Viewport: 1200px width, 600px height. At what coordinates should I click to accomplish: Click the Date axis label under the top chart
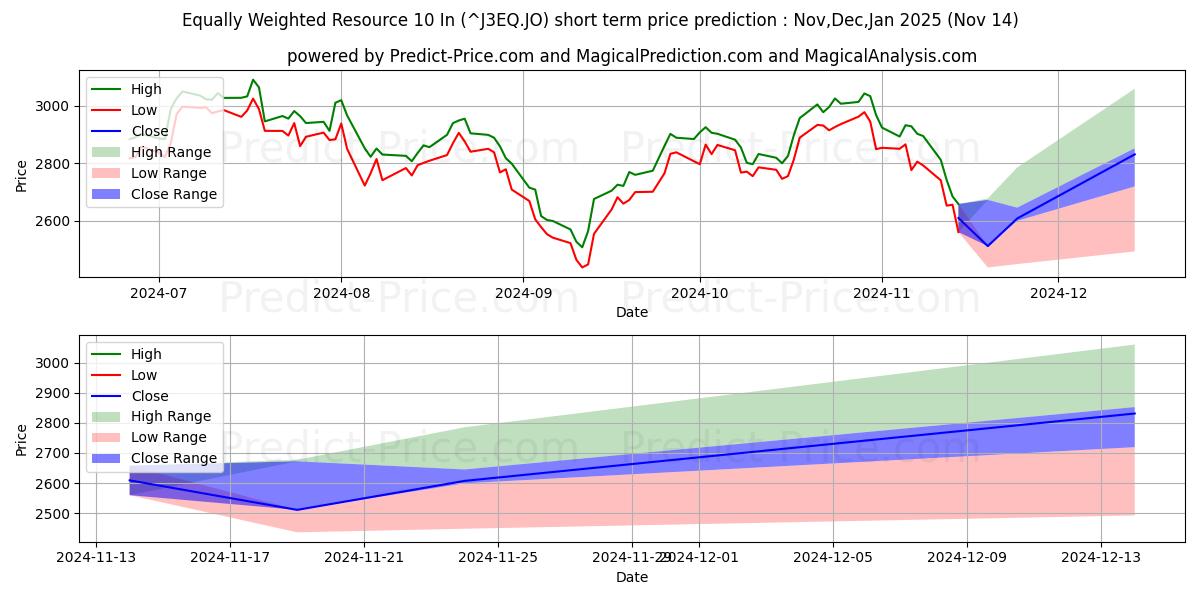pos(631,312)
